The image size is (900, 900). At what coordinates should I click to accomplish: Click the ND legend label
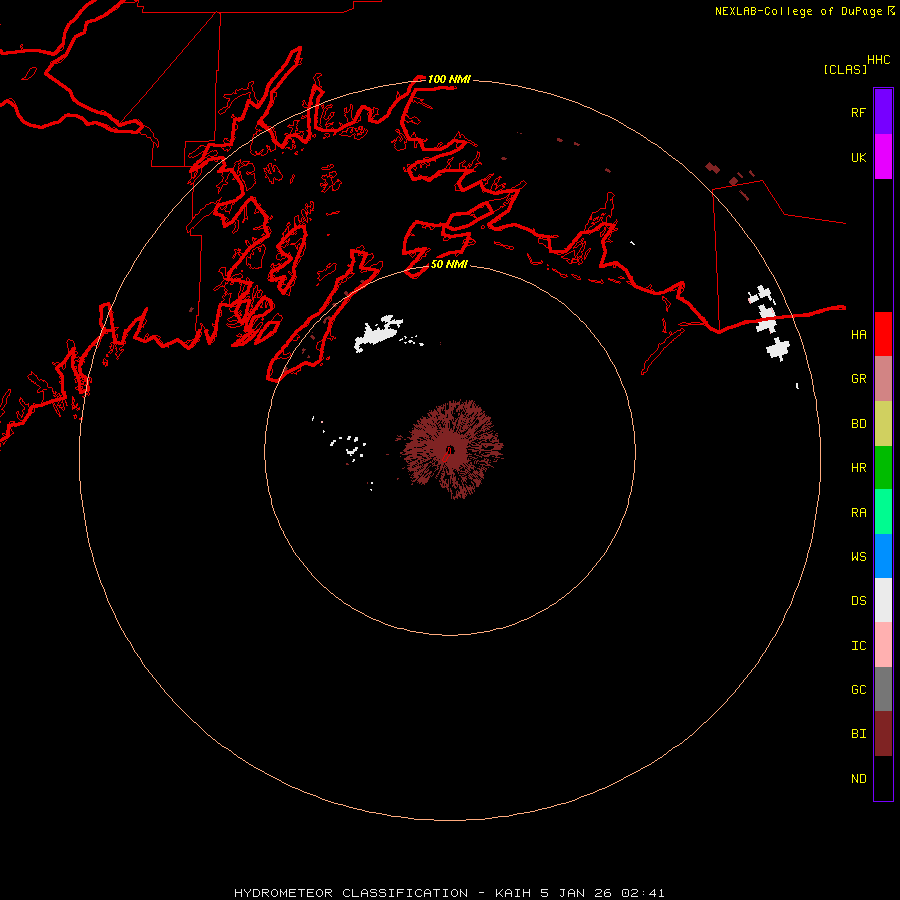pyautogui.click(x=858, y=779)
